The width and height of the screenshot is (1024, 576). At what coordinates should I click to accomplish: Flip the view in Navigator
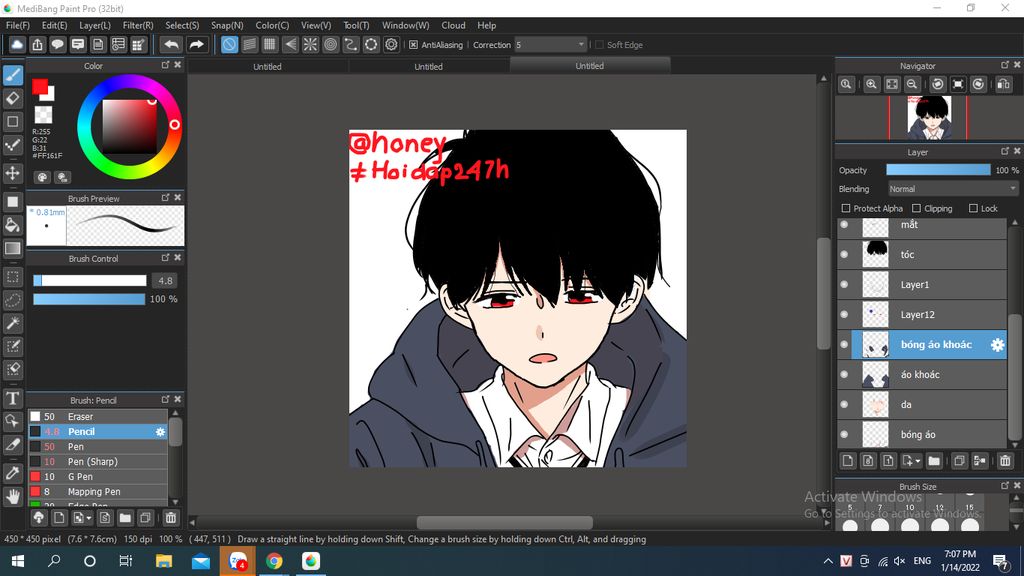(1004, 84)
